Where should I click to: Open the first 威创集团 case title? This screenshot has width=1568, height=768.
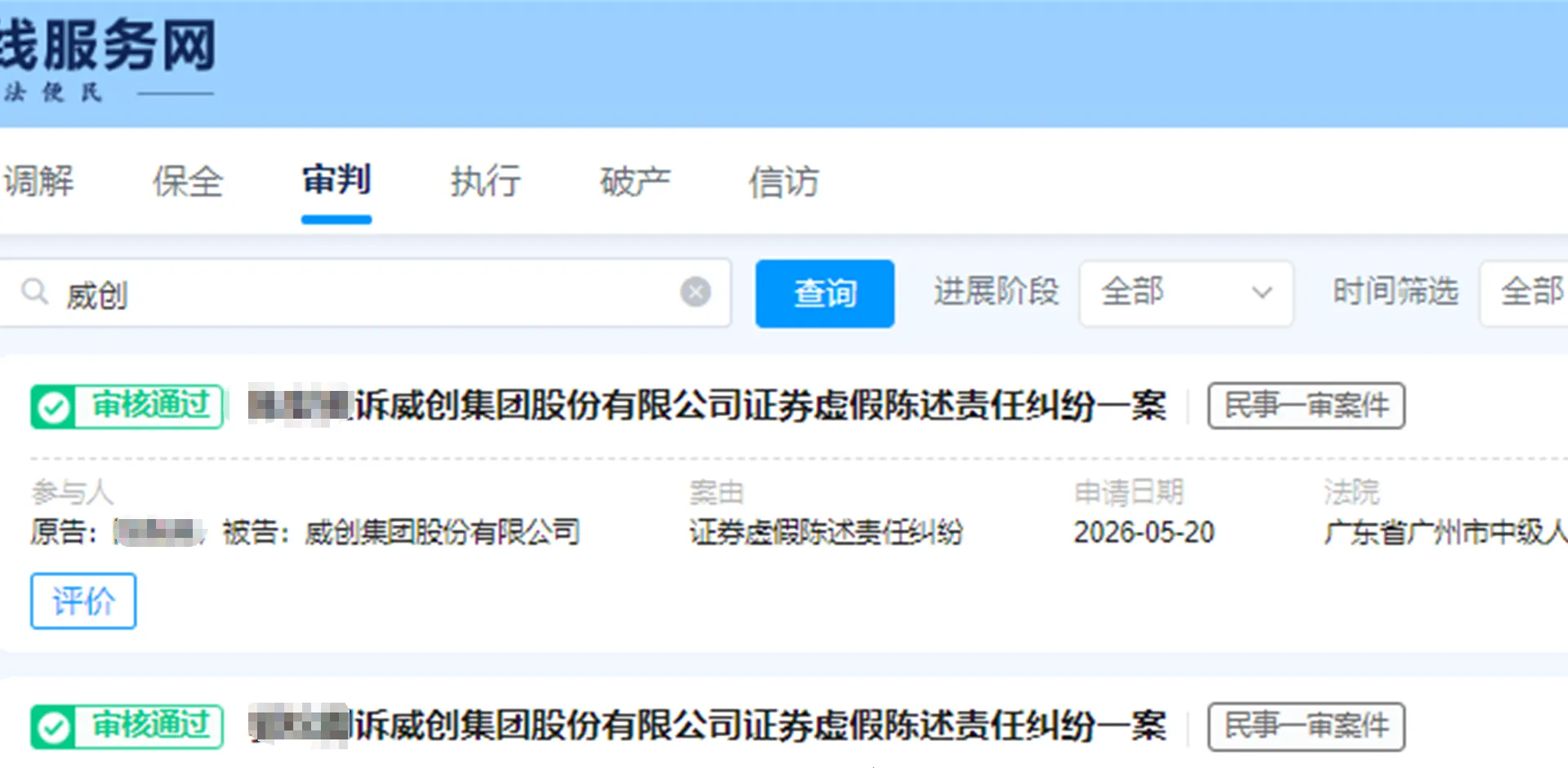[x=708, y=406]
